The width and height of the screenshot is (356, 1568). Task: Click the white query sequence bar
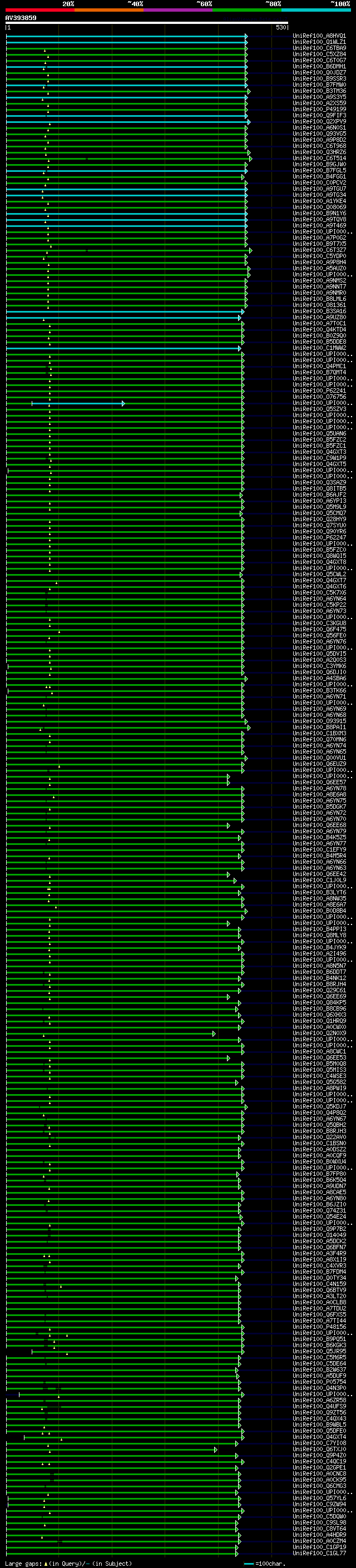147,22
